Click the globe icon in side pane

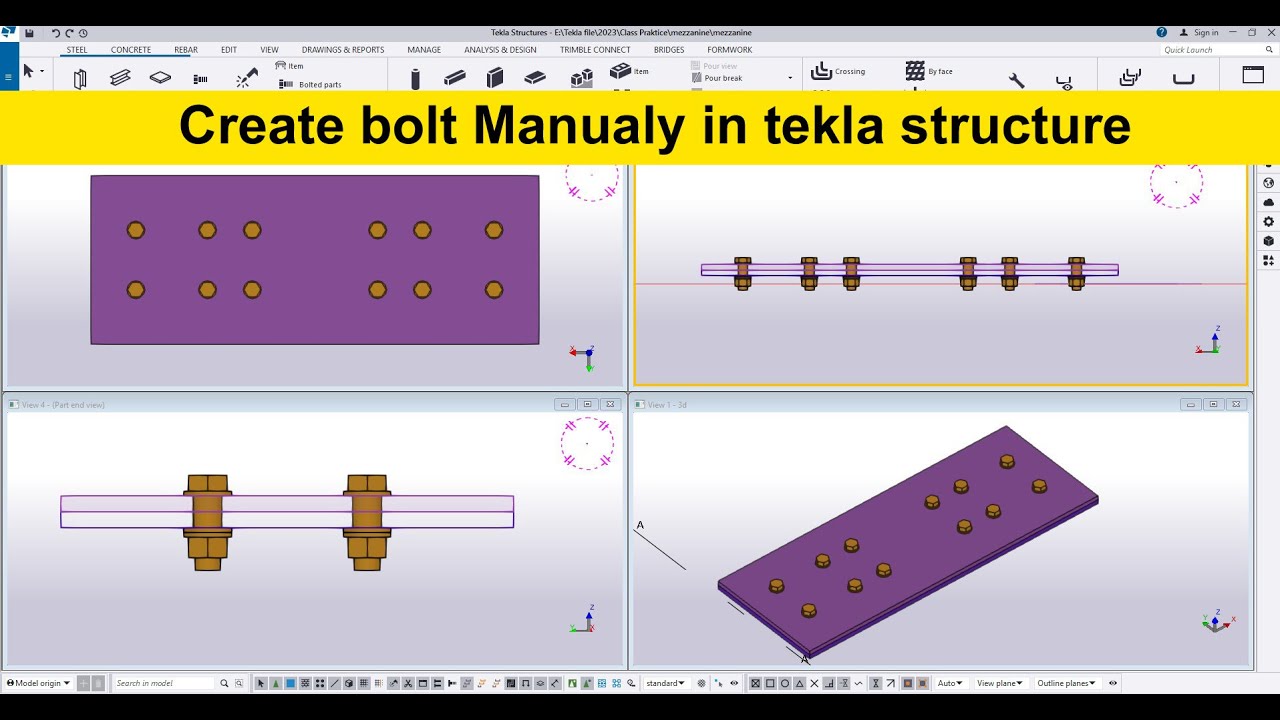1269,183
